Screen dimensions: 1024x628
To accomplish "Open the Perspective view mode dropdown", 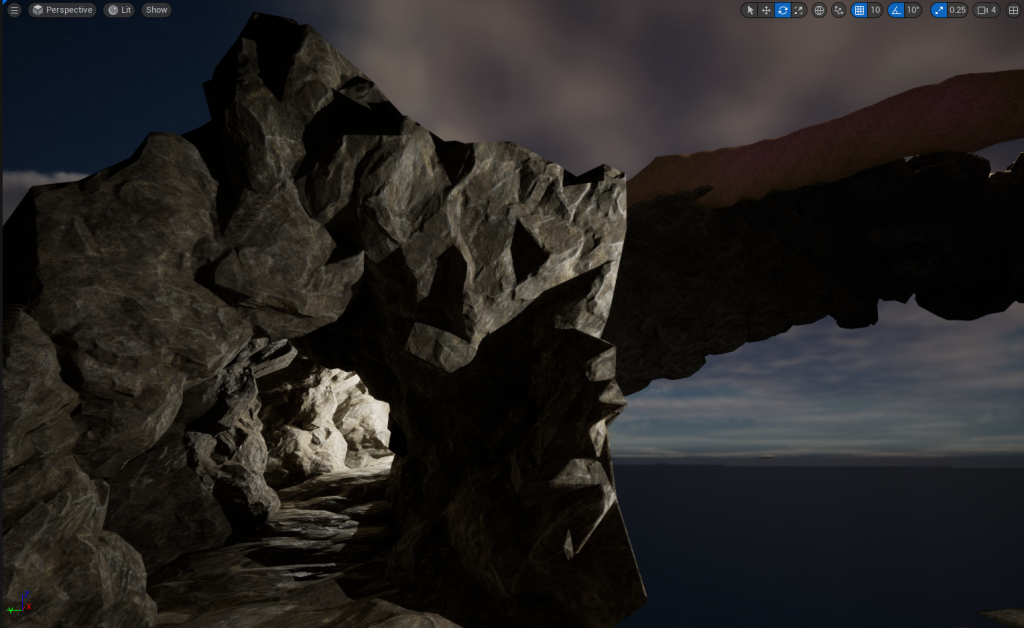I will click(62, 10).
